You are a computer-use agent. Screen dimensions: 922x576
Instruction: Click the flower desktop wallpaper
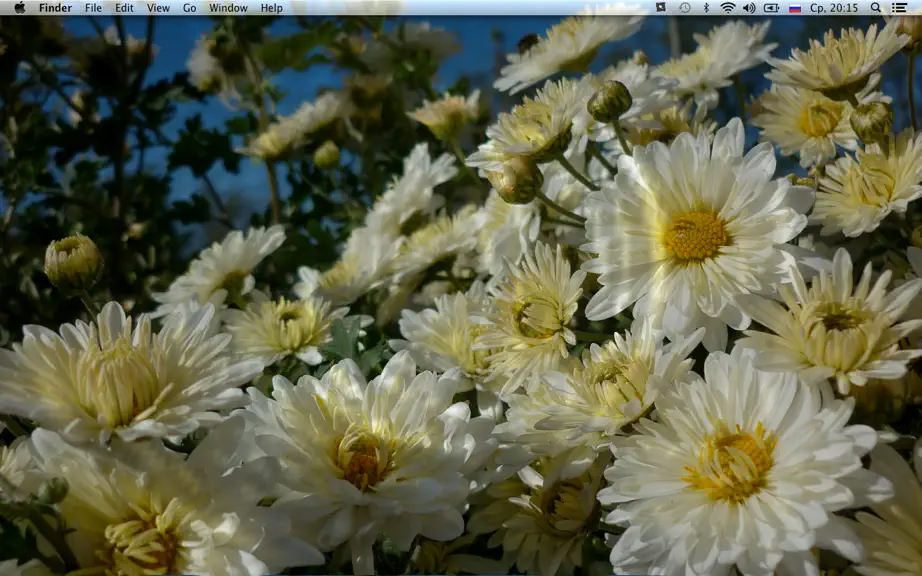[461, 296]
